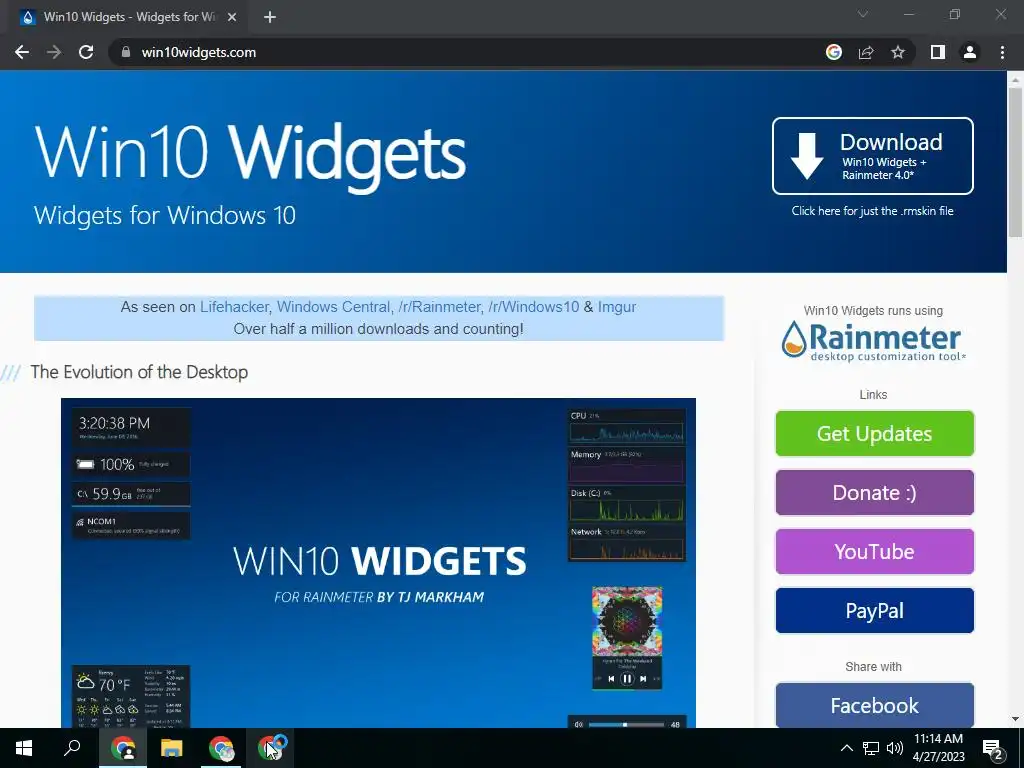1024x768 pixels.
Task: Click the Get Updates button
Action: [x=874, y=434]
